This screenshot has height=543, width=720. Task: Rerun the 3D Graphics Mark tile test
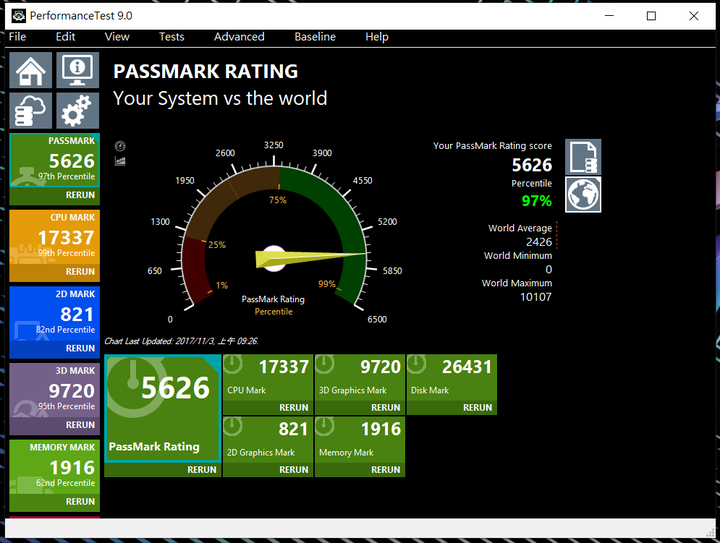385,408
